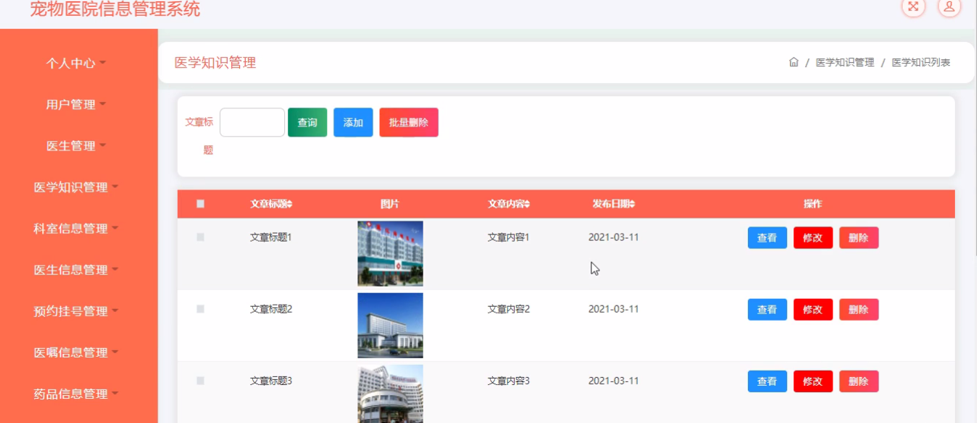Click the 添加 add button

coord(353,123)
